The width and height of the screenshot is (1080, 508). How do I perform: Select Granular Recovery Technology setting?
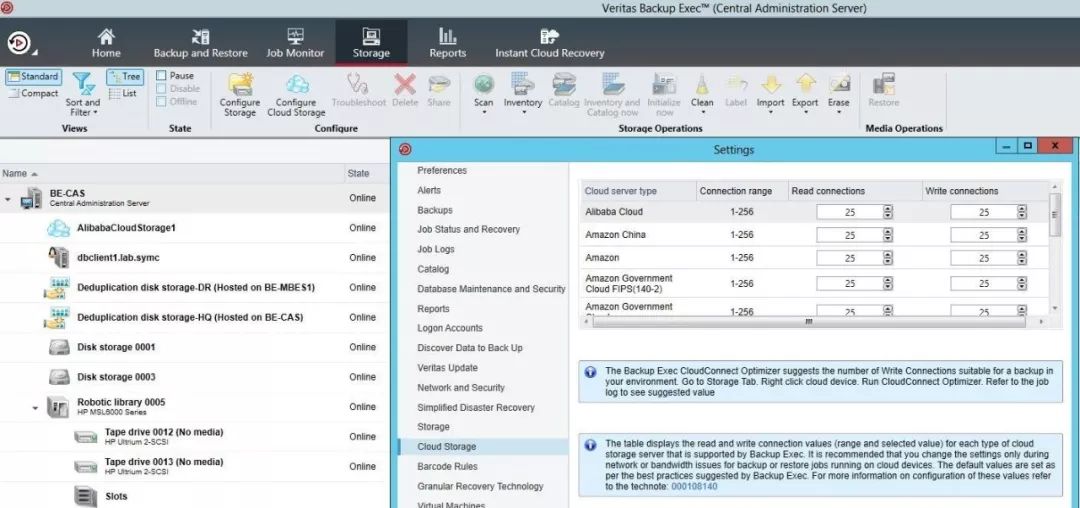coord(481,487)
